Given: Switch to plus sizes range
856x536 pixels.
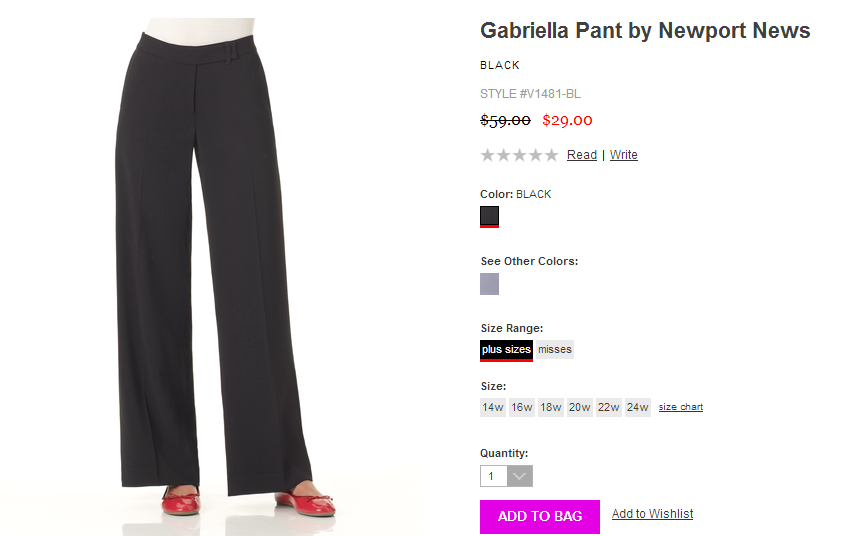Looking at the screenshot, I should click(x=506, y=350).
